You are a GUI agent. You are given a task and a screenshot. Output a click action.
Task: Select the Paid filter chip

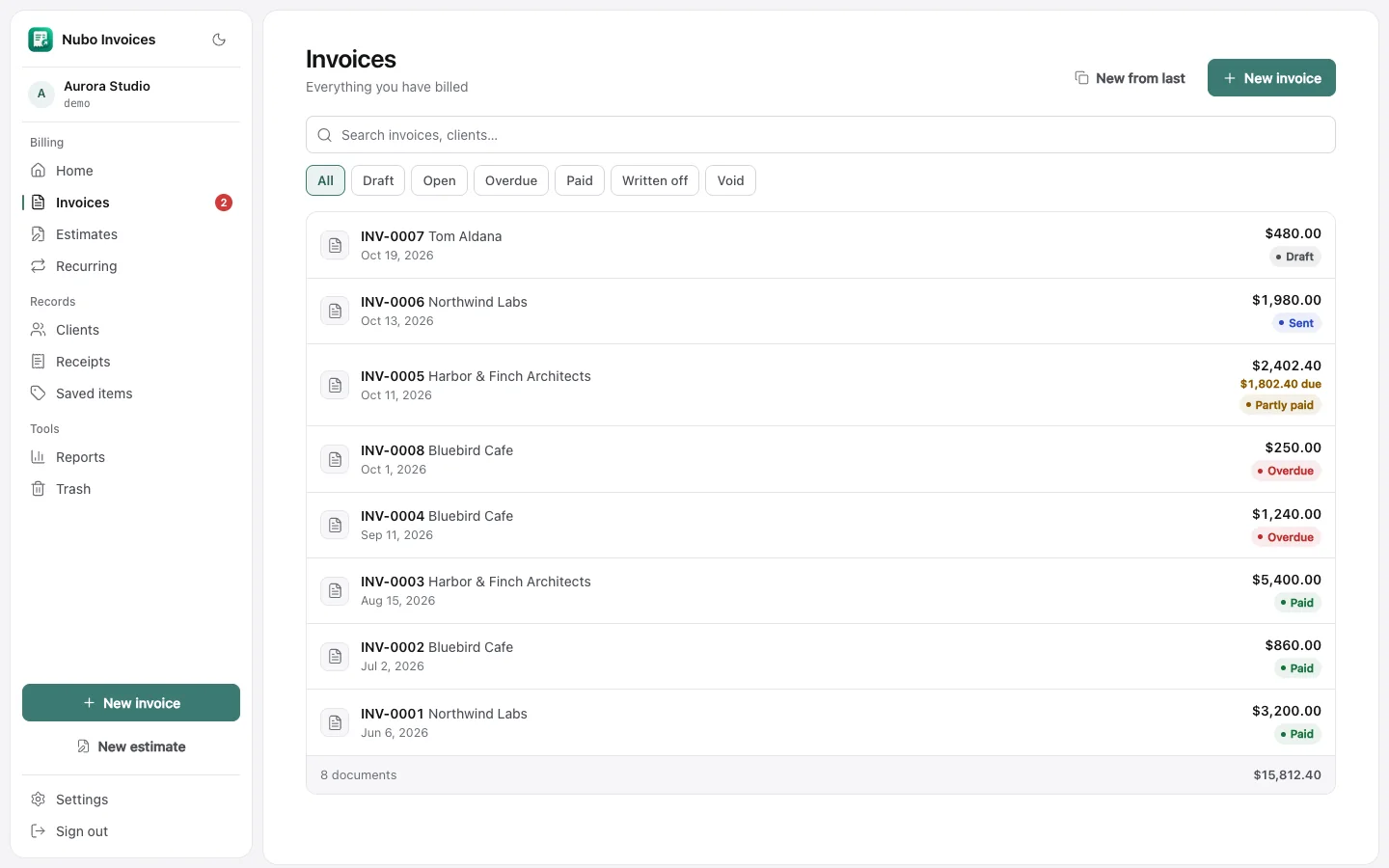point(580,180)
